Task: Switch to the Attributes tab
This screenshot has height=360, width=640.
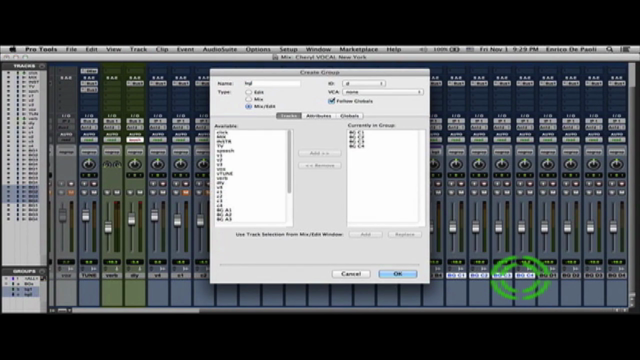Action: coord(318,116)
